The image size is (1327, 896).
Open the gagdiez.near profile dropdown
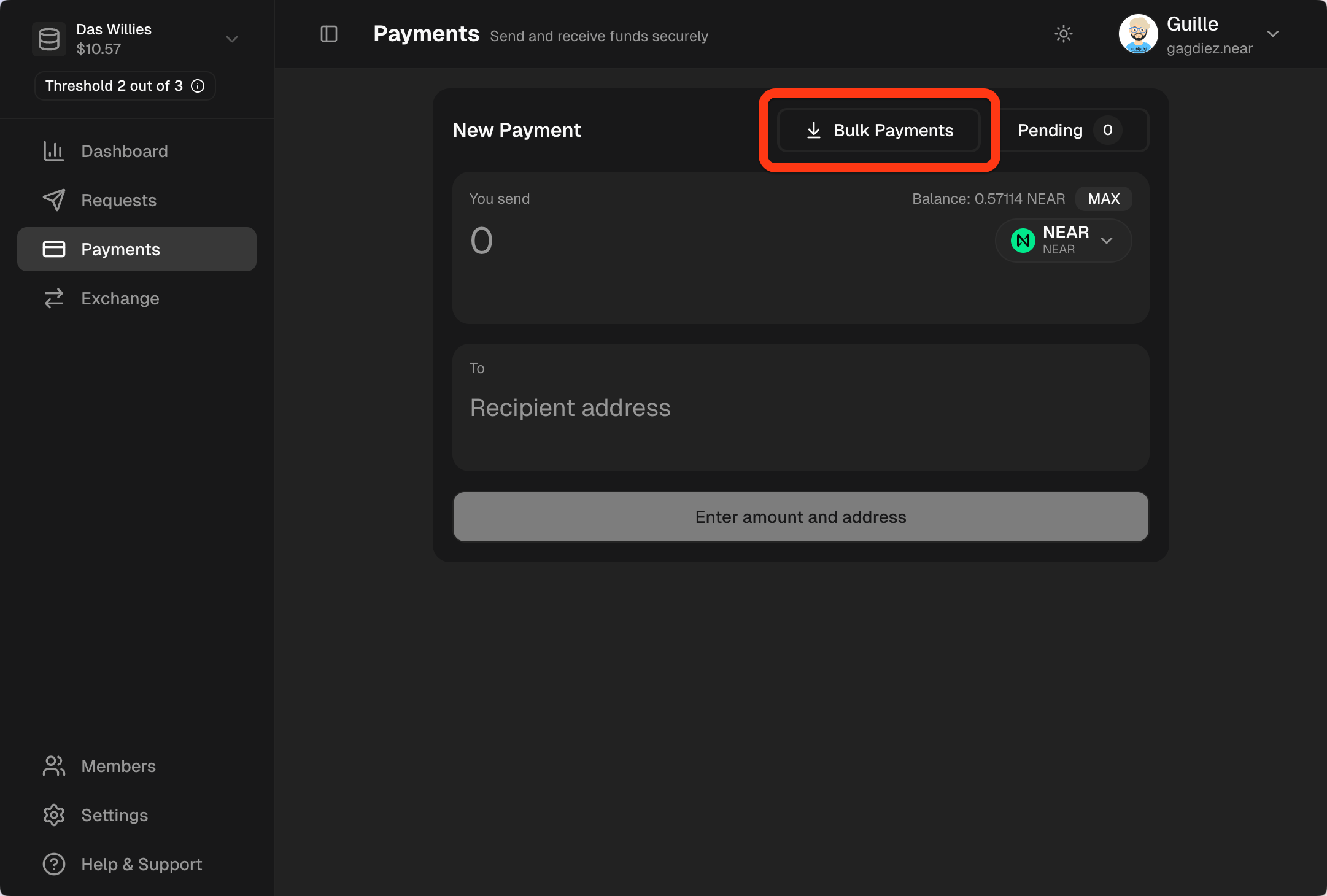pos(1273,34)
